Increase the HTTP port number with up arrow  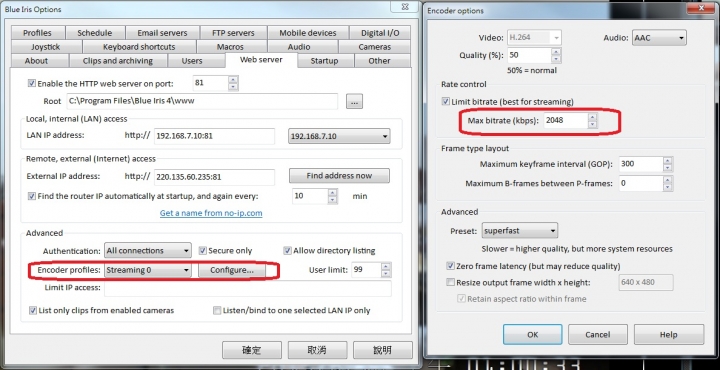click(x=233, y=79)
